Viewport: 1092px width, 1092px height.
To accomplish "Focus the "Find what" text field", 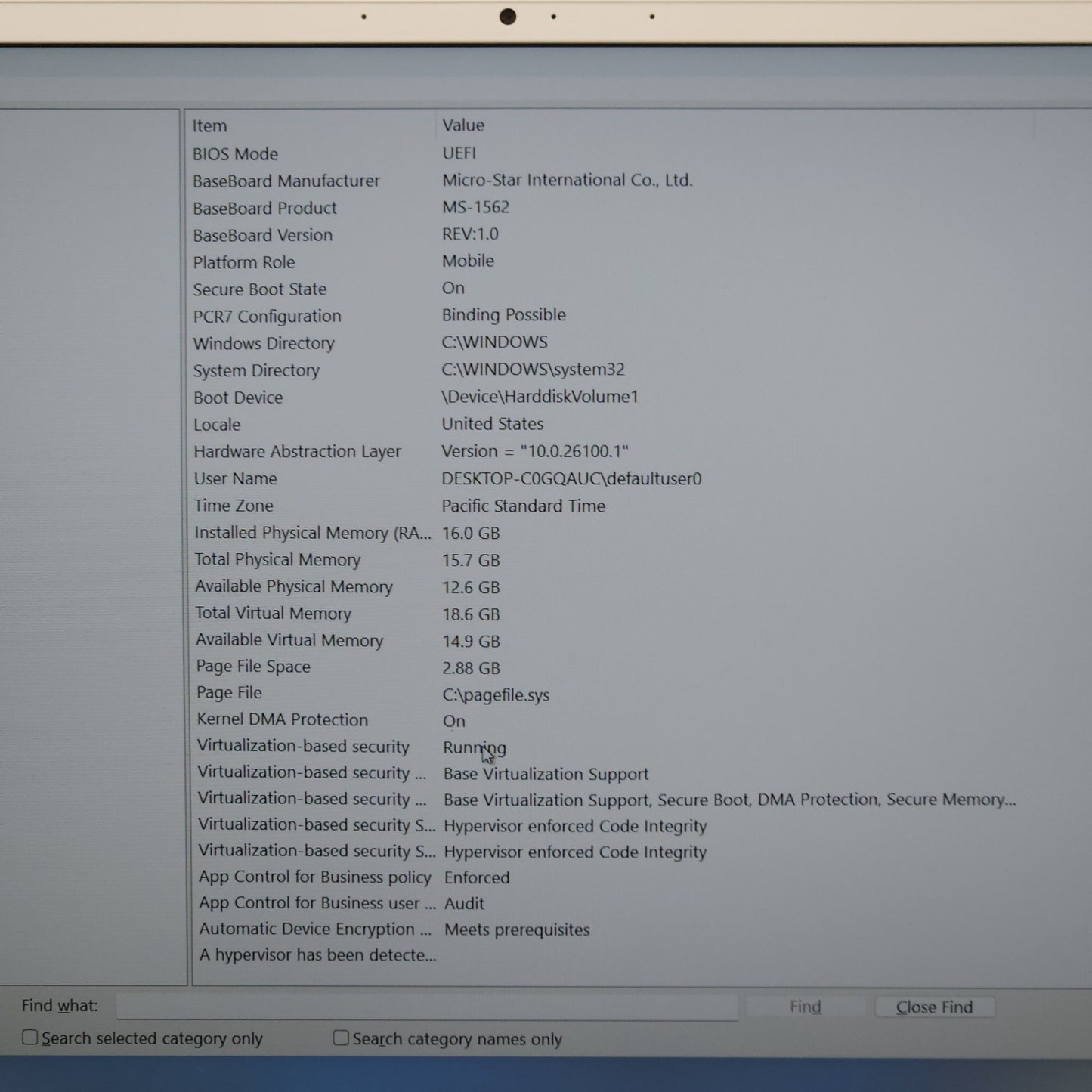I will [427, 1007].
